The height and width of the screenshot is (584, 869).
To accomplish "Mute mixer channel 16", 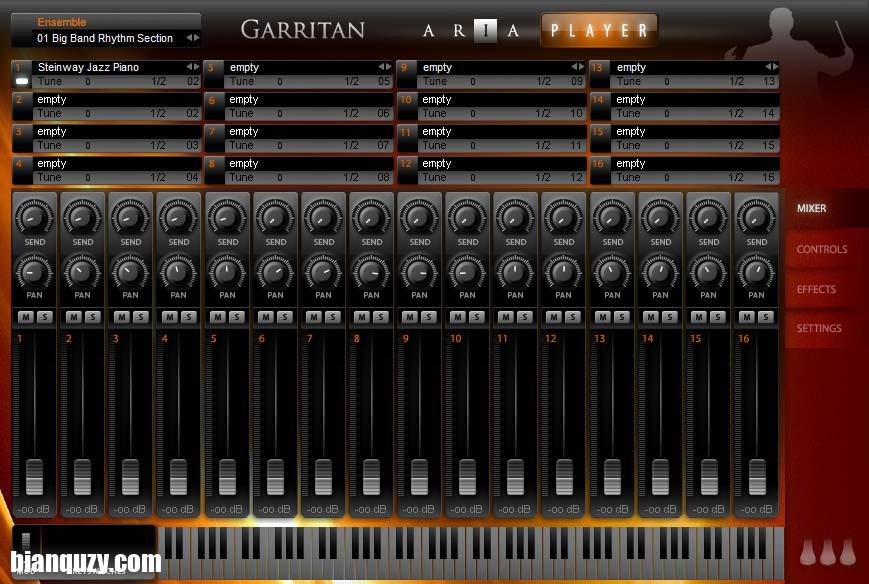I will click(747, 317).
